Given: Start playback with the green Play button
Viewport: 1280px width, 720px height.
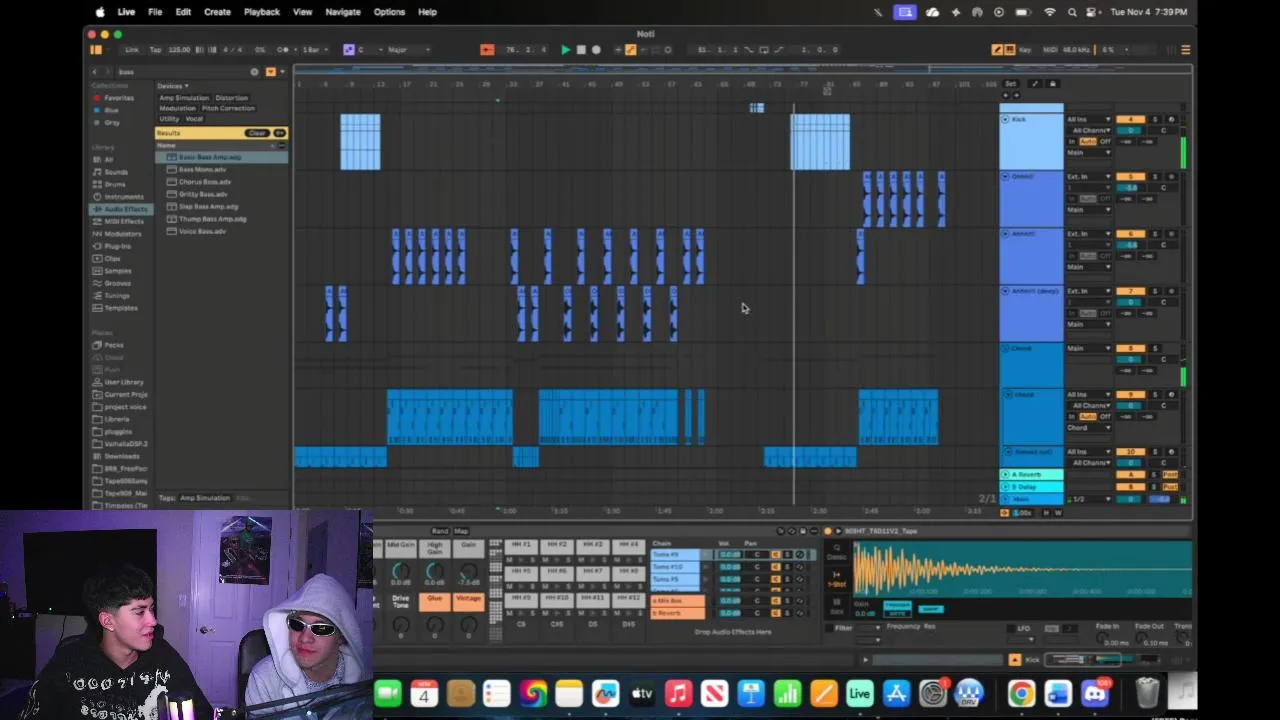Looking at the screenshot, I should [565, 49].
